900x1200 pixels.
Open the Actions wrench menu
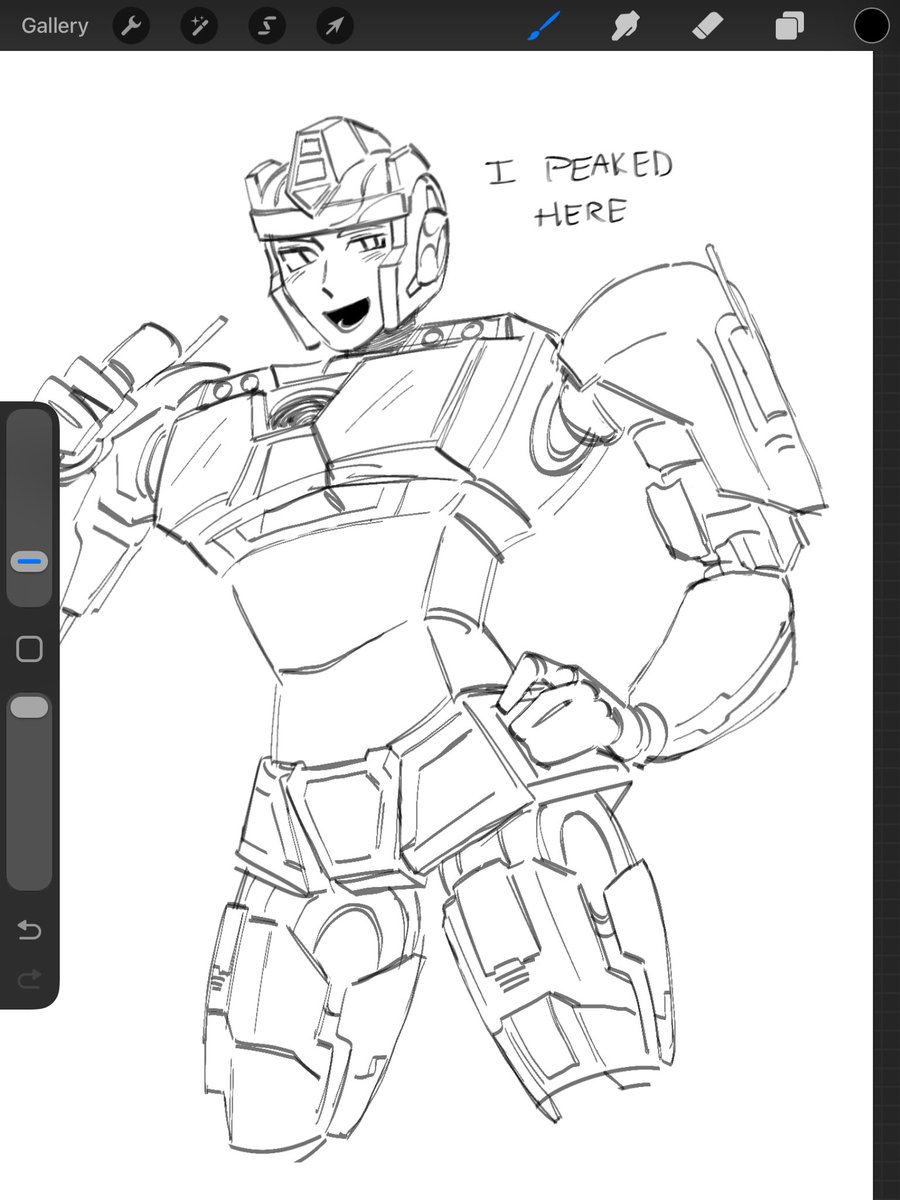click(x=130, y=26)
